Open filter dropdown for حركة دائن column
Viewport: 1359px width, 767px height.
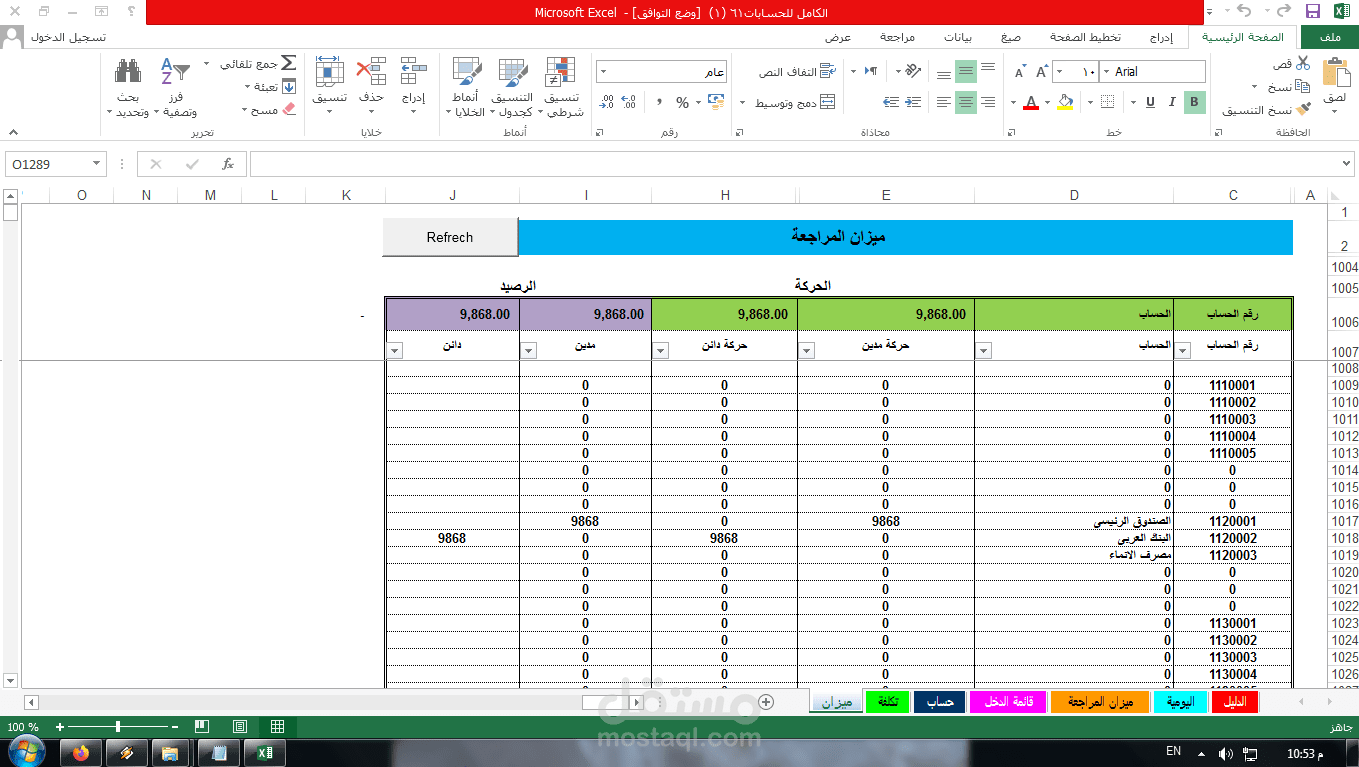tap(660, 351)
